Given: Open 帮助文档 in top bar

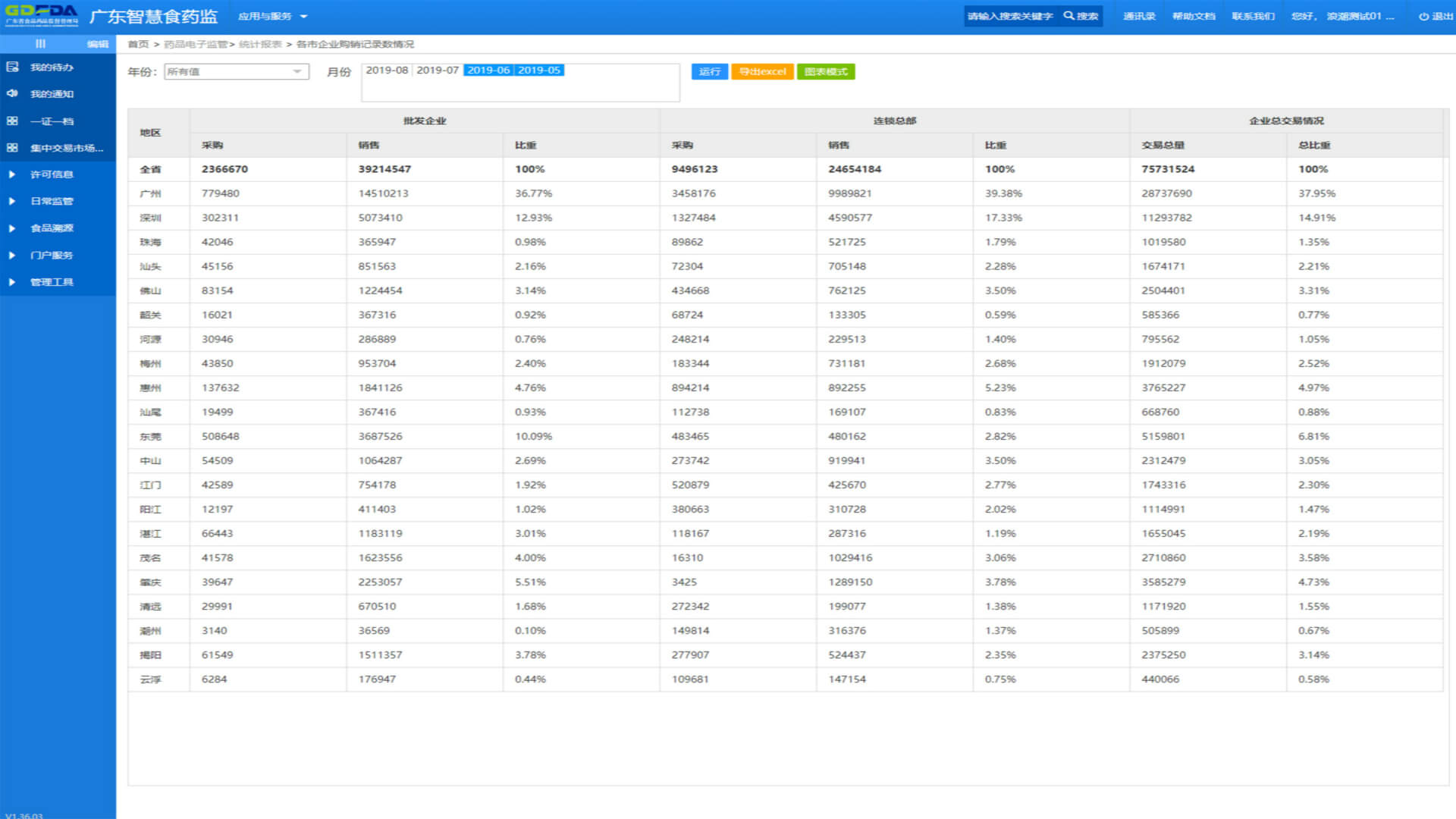Looking at the screenshot, I should (1194, 17).
